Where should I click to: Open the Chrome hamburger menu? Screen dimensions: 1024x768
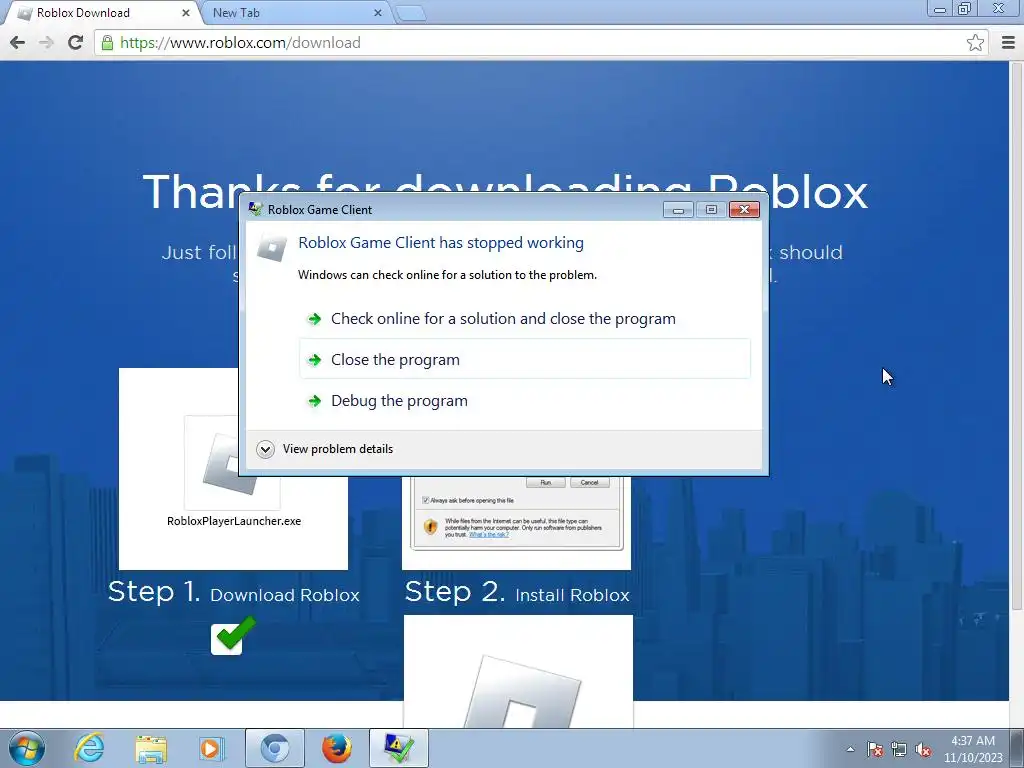[1008, 42]
